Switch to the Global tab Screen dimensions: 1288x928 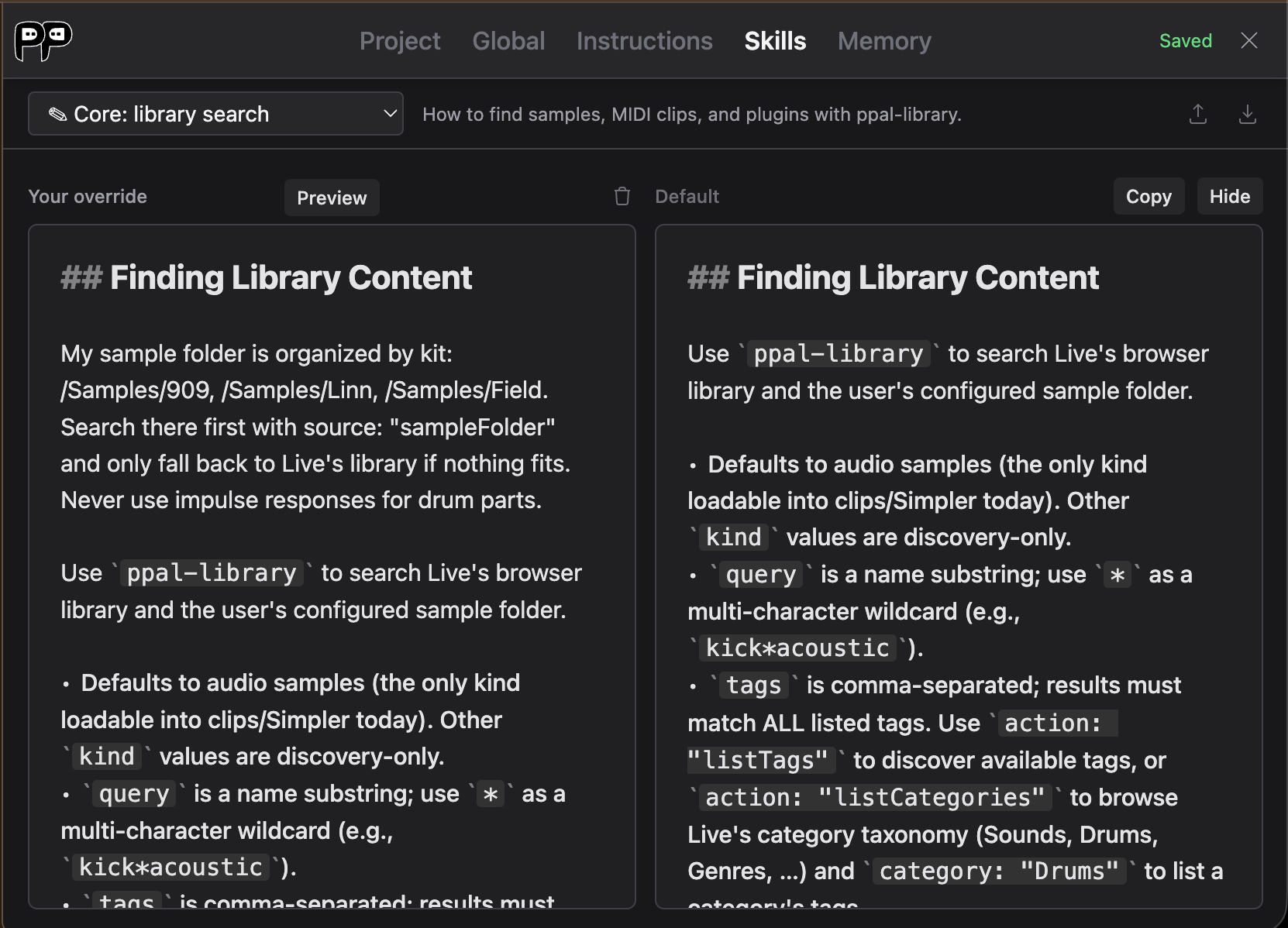pos(508,41)
